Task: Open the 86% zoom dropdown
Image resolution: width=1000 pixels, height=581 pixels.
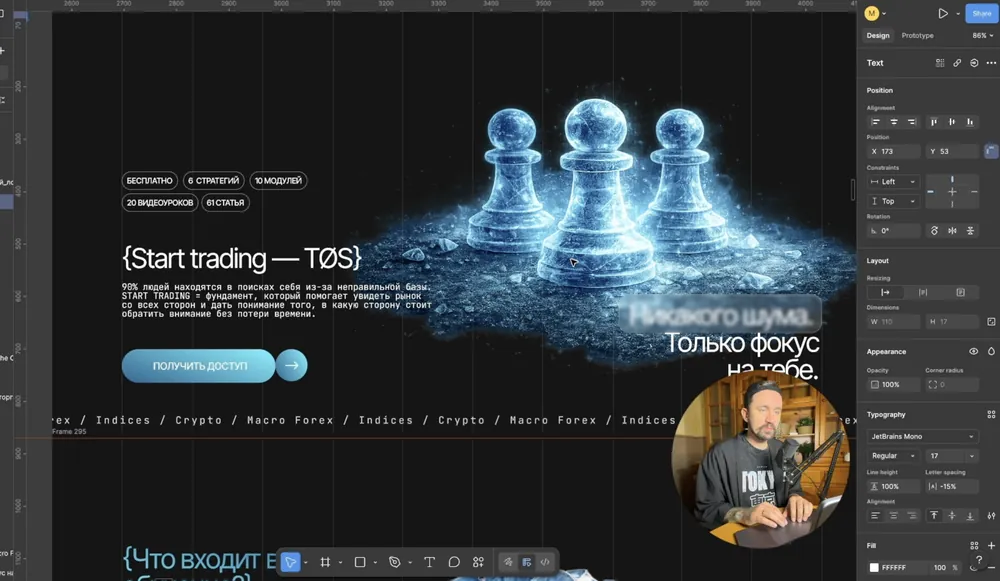Action: [x=982, y=36]
